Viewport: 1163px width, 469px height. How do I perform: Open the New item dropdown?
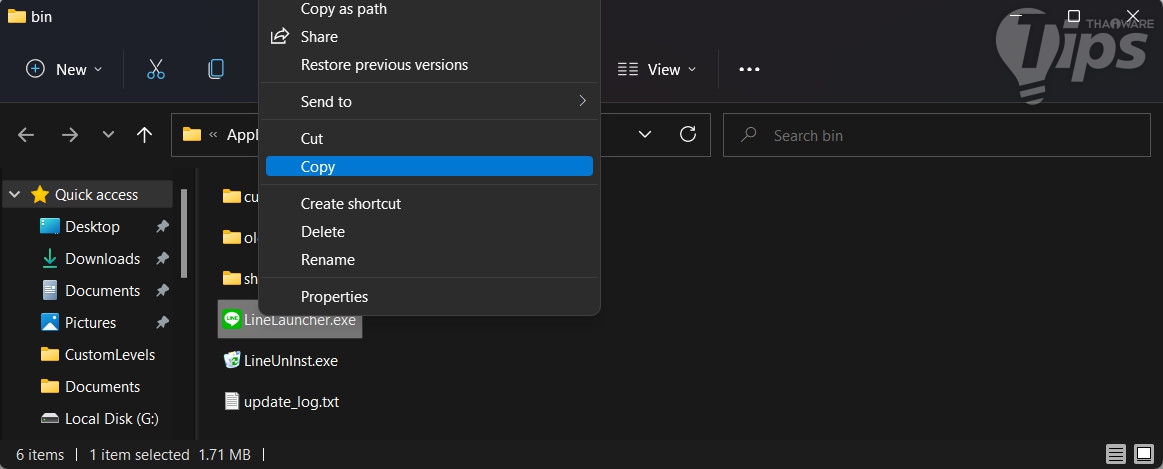tap(64, 69)
